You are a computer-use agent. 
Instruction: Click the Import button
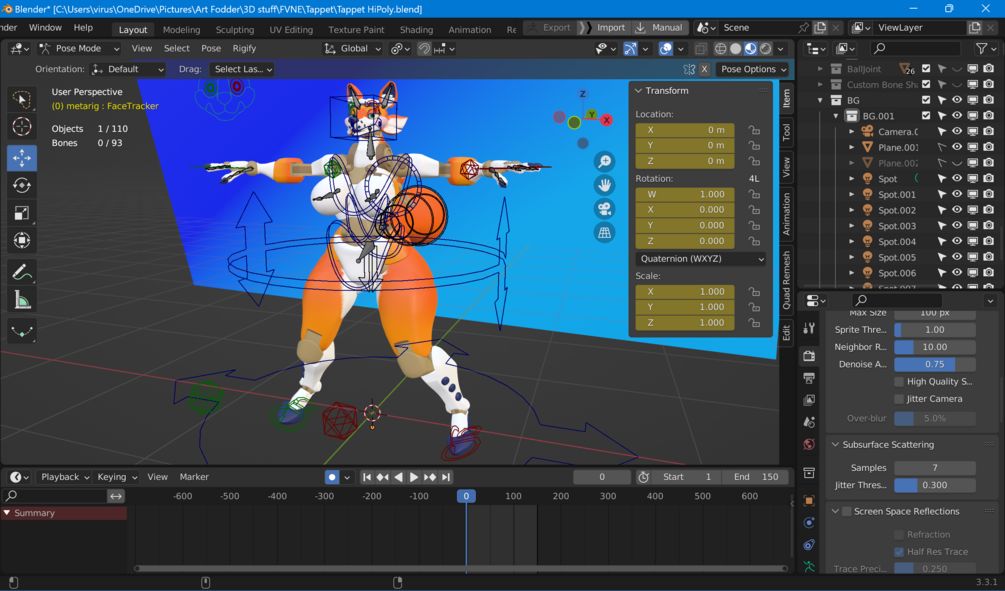(603, 28)
